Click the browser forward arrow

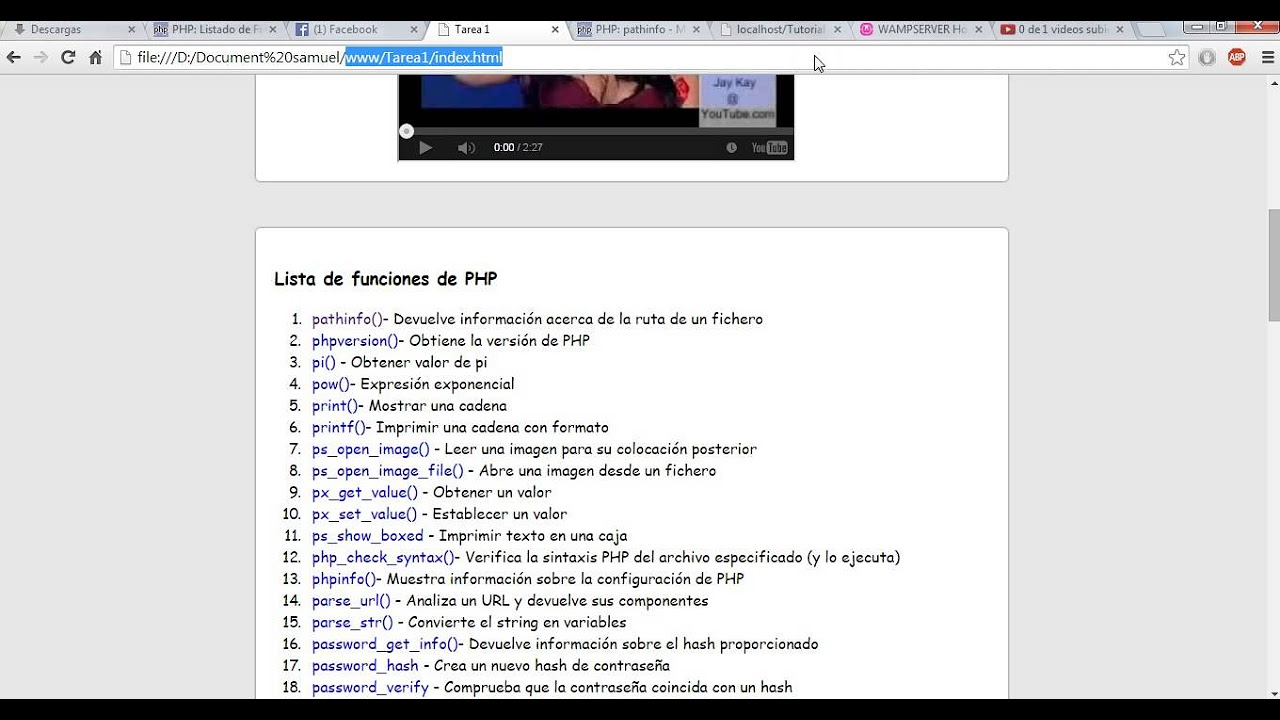pyautogui.click(x=41, y=58)
